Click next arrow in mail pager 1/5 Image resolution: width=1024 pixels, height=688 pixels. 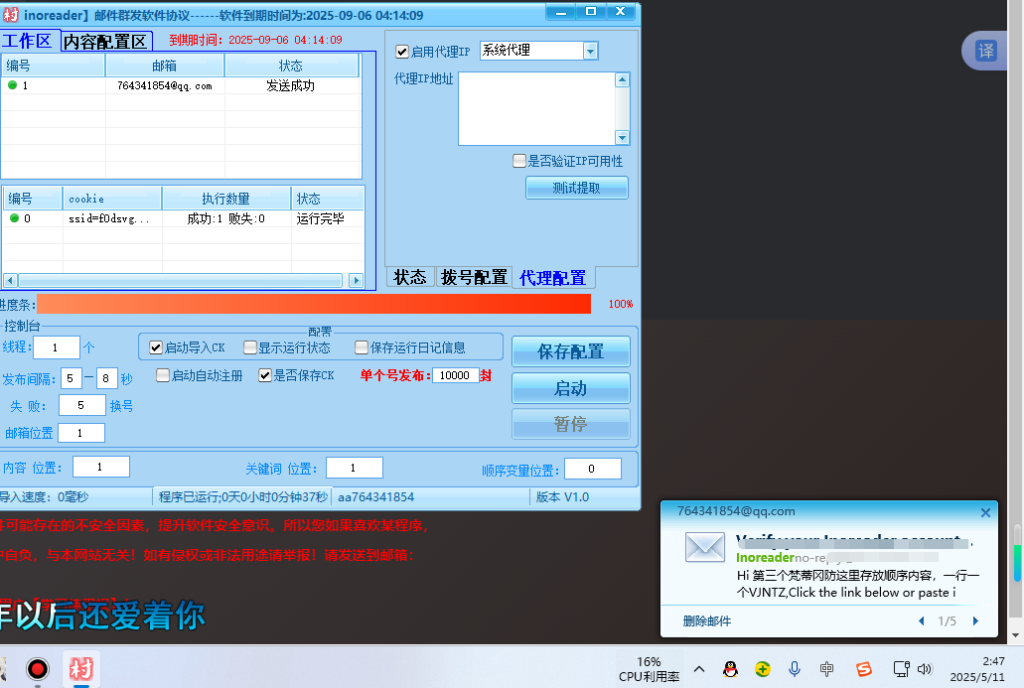click(975, 620)
